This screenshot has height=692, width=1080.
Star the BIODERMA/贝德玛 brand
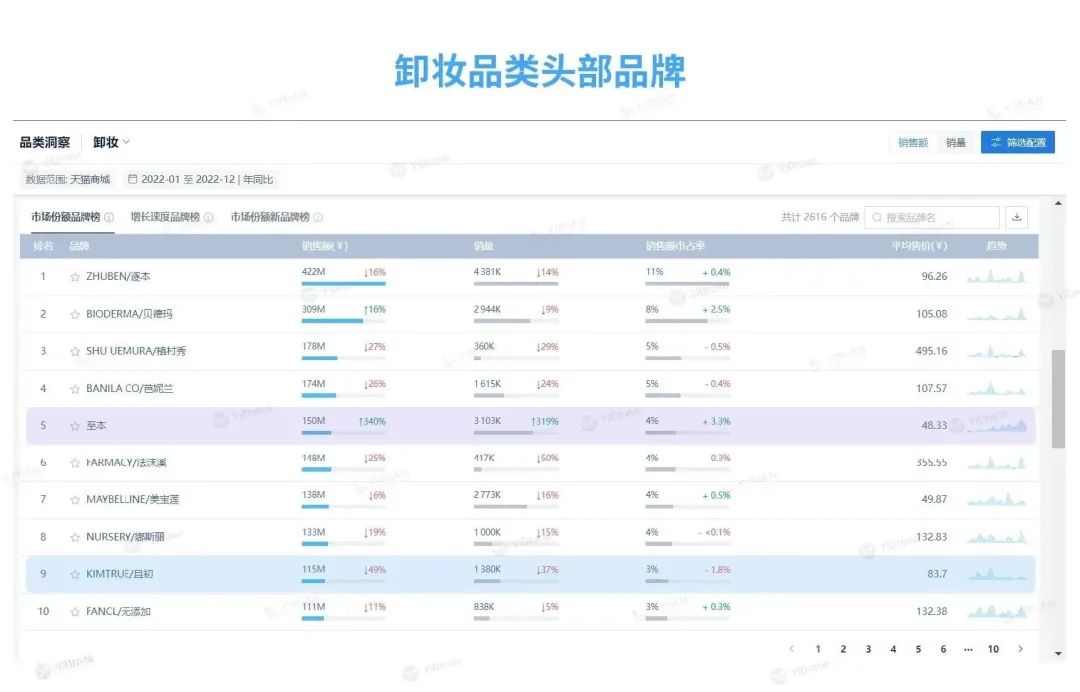[x=74, y=314]
